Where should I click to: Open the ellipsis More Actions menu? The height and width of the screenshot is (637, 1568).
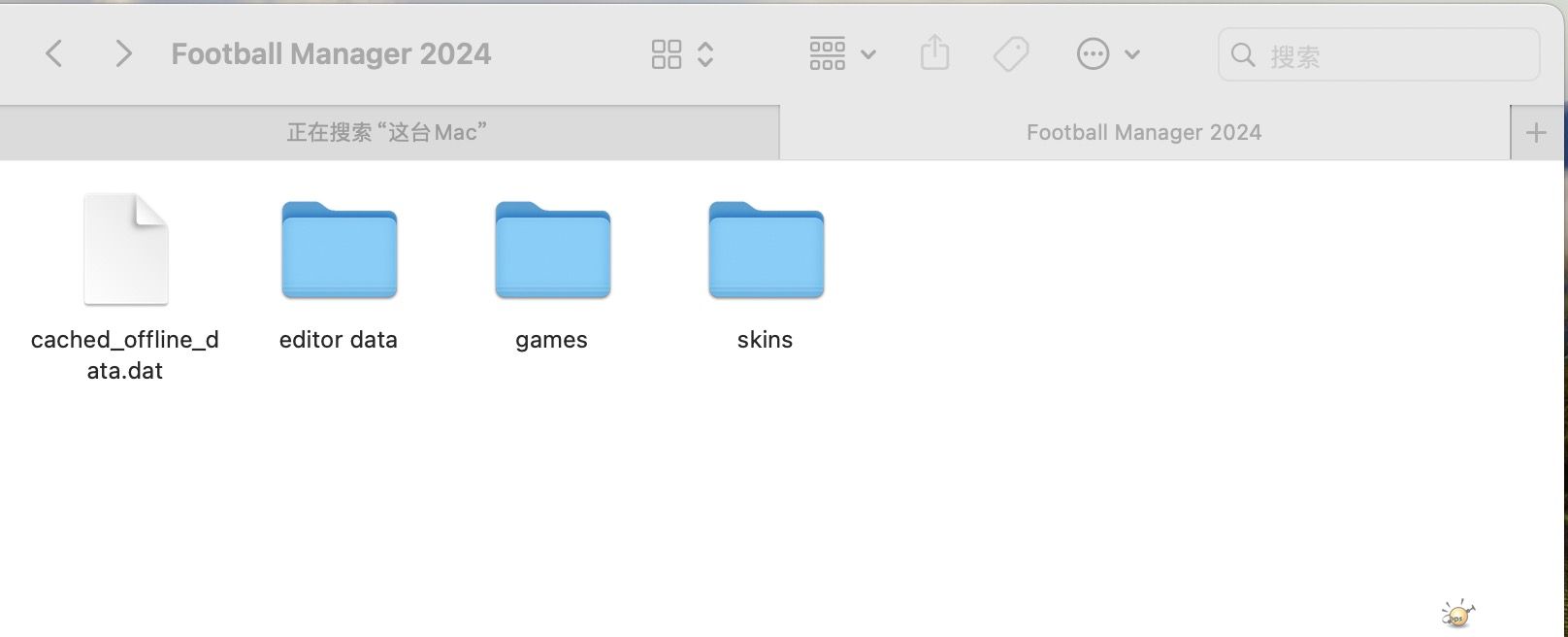[x=1093, y=54]
